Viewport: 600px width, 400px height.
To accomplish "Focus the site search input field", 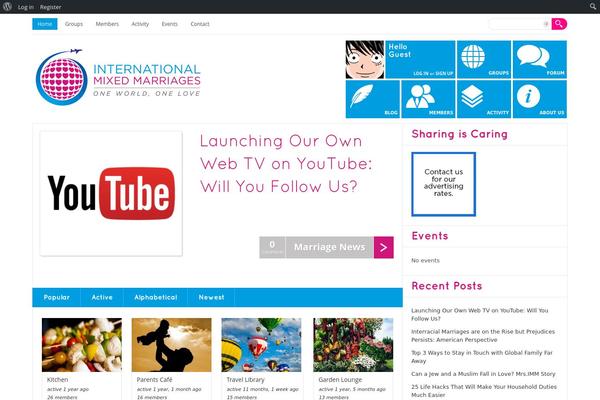I will (x=519, y=24).
